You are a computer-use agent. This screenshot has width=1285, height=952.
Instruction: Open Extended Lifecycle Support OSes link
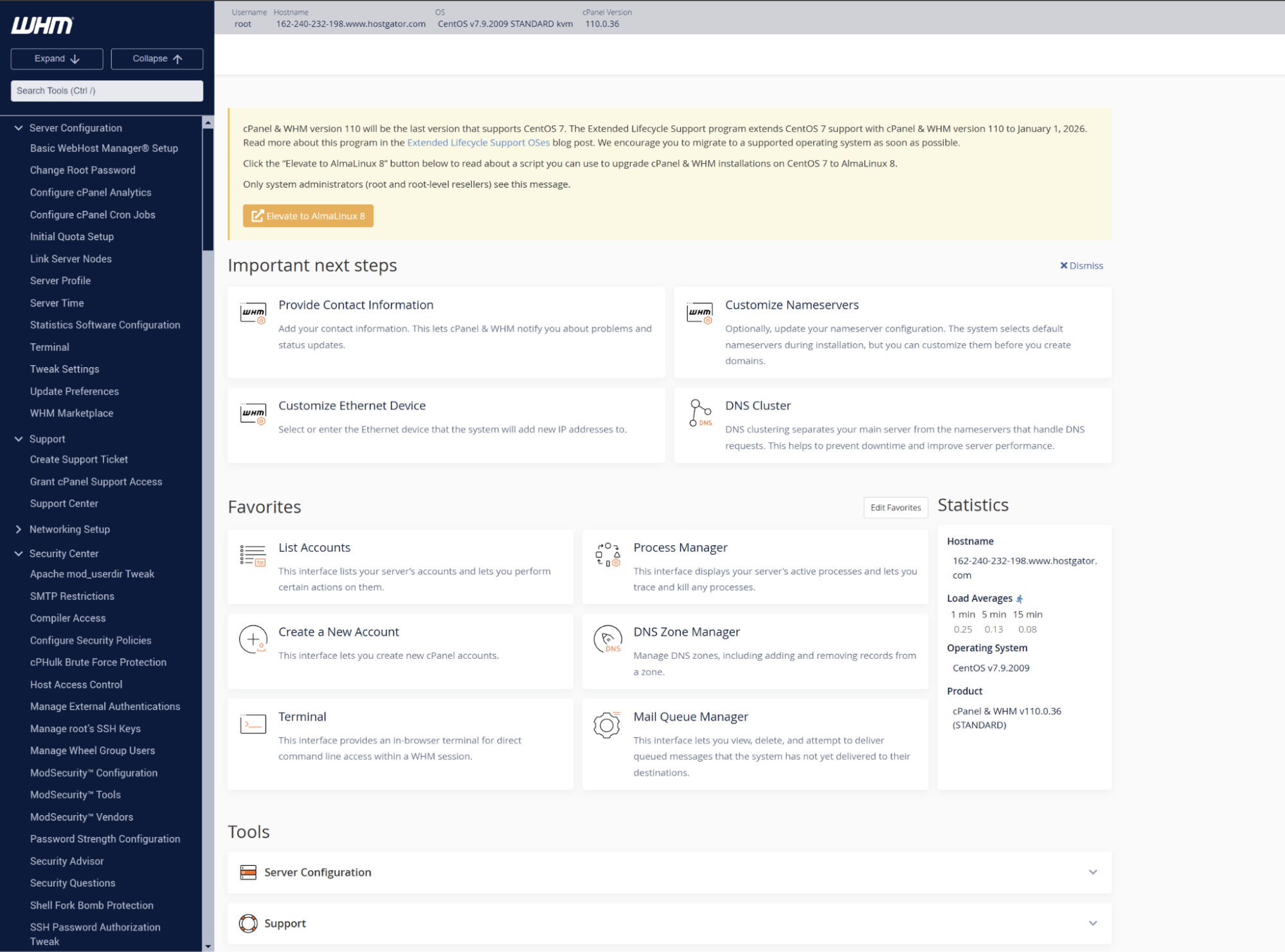tap(478, 143)
